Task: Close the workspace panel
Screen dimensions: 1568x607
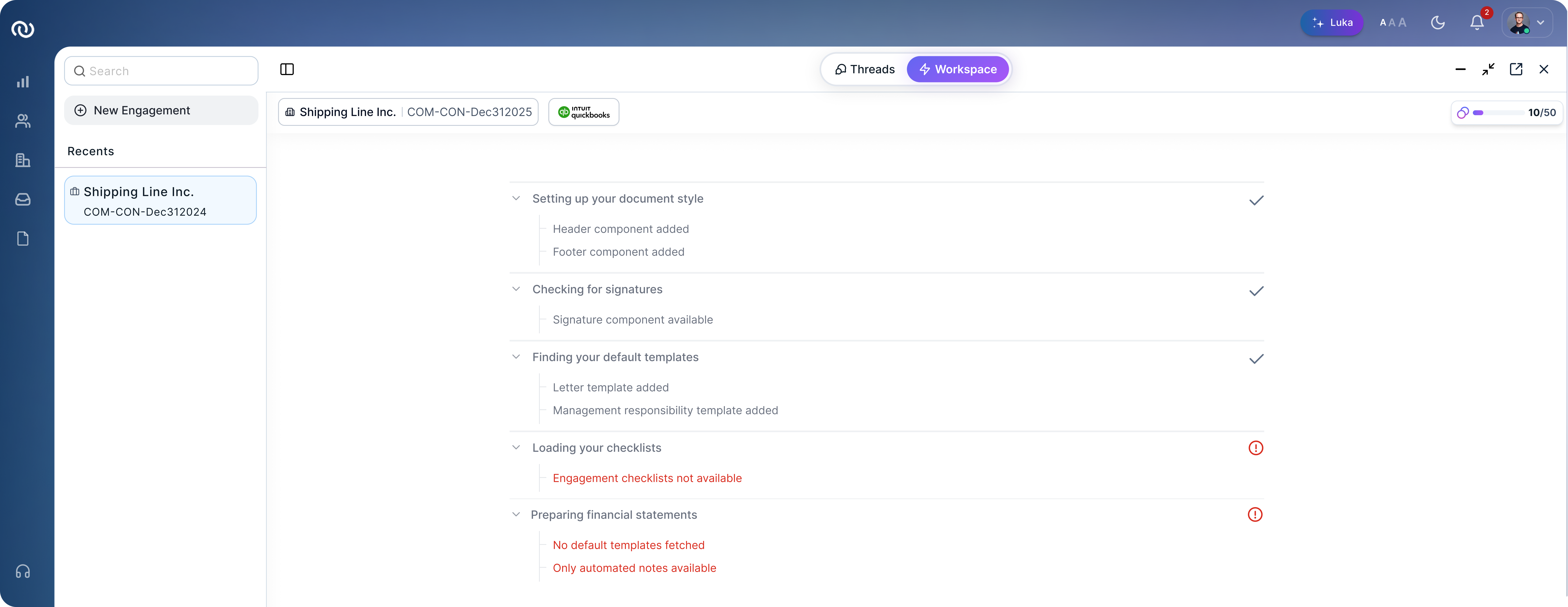Action: click(1544, 69)
